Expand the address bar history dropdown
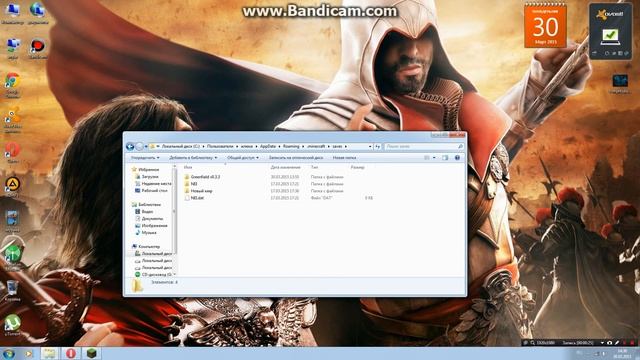 (370, 147)
